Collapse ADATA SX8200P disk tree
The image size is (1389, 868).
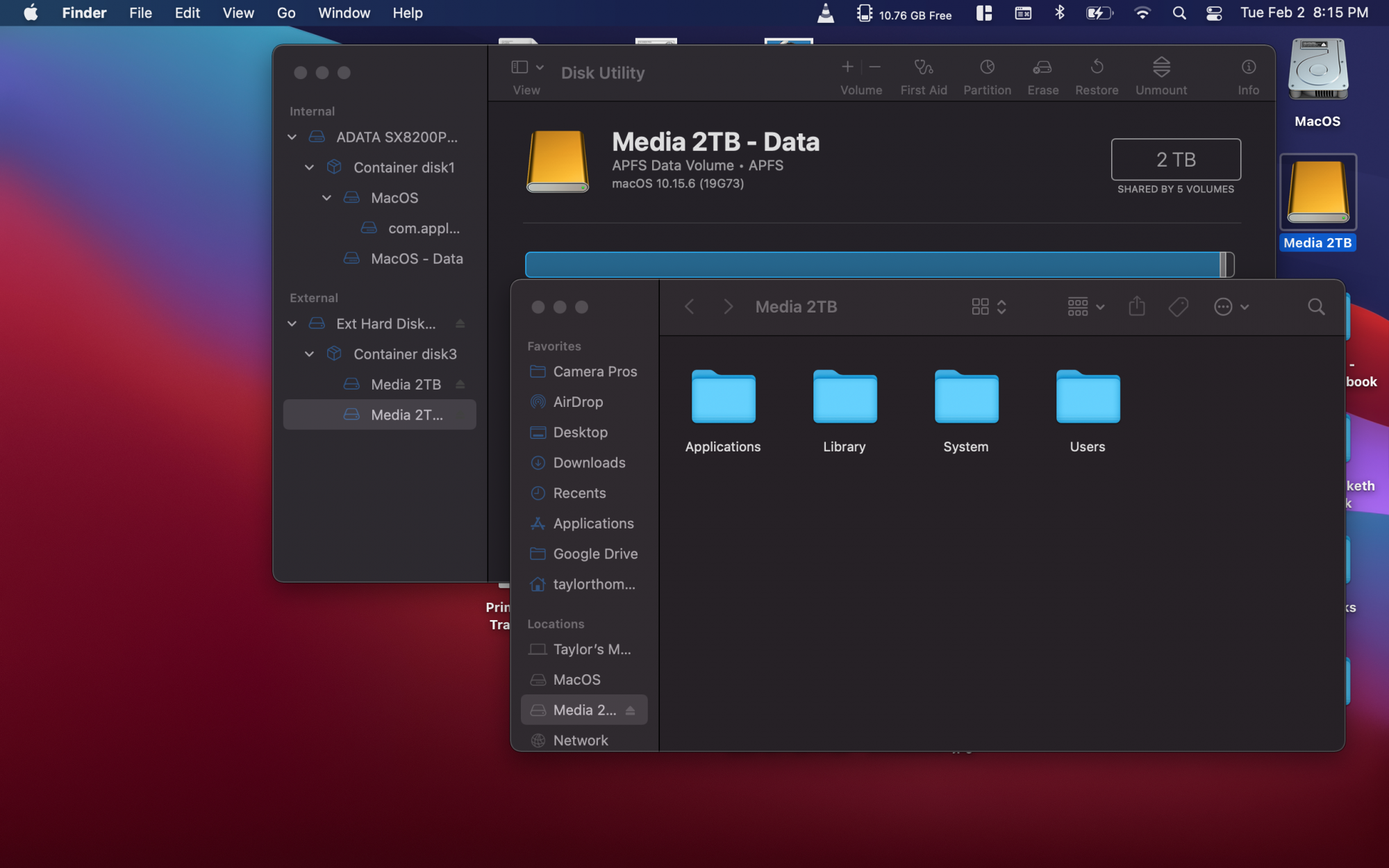[x=292, y=137]
